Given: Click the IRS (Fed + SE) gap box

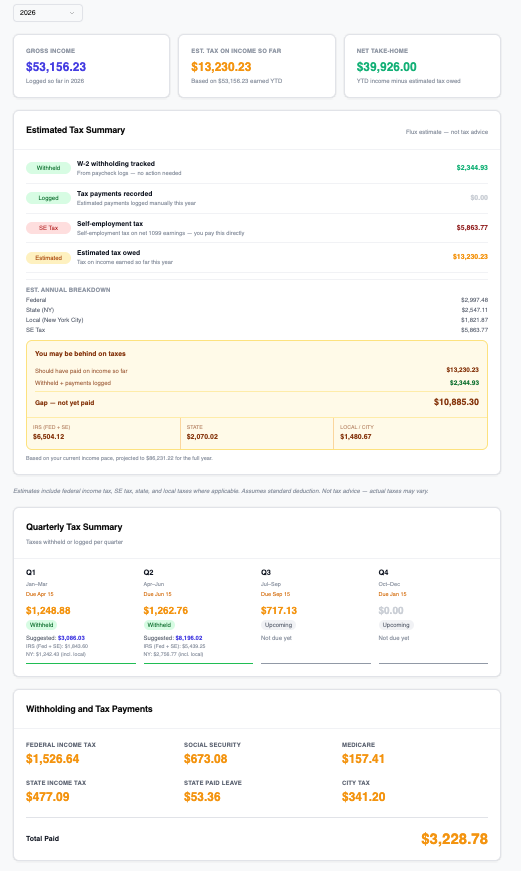Looking at the screenshot, I should pyautogui.click(x=103, y=433).
